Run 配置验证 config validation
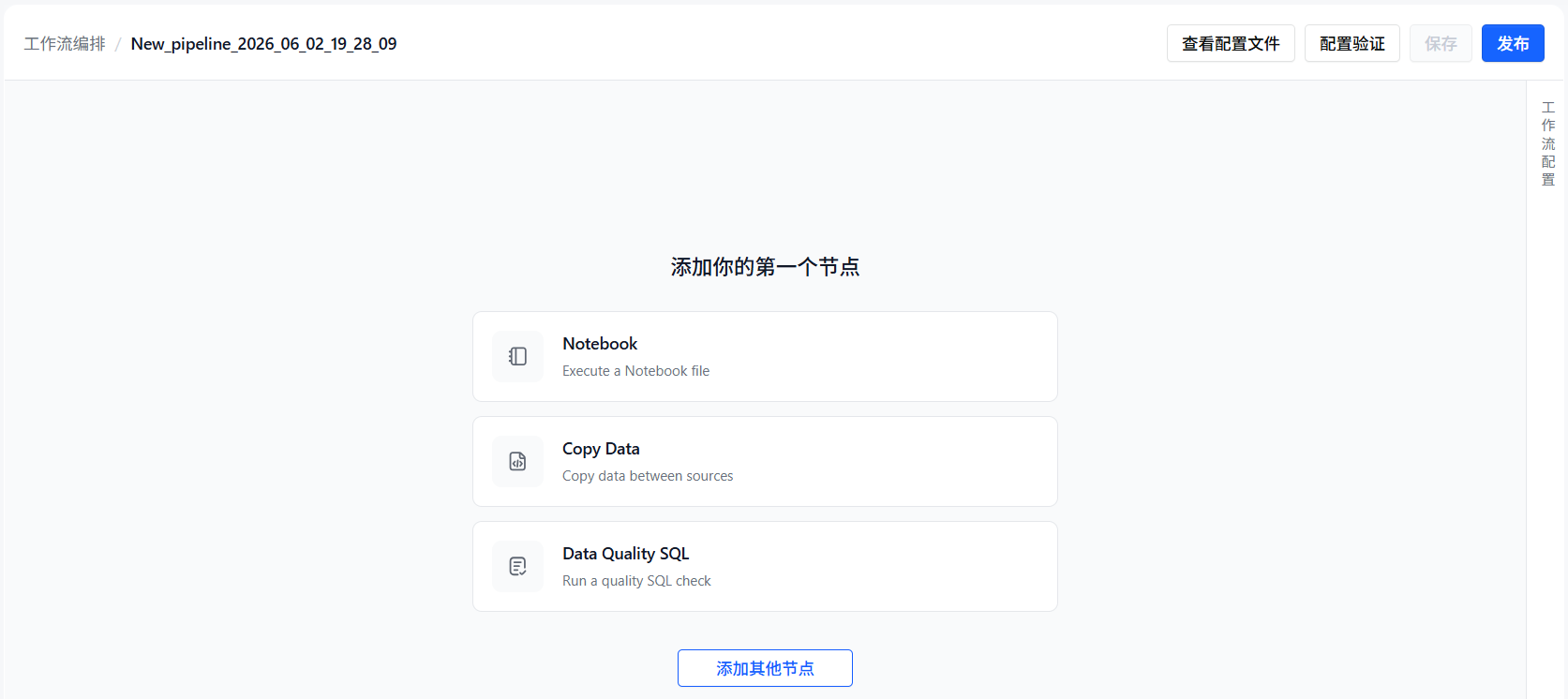This screenshot has width=1568, height=699. click(x=1352, y=43)
